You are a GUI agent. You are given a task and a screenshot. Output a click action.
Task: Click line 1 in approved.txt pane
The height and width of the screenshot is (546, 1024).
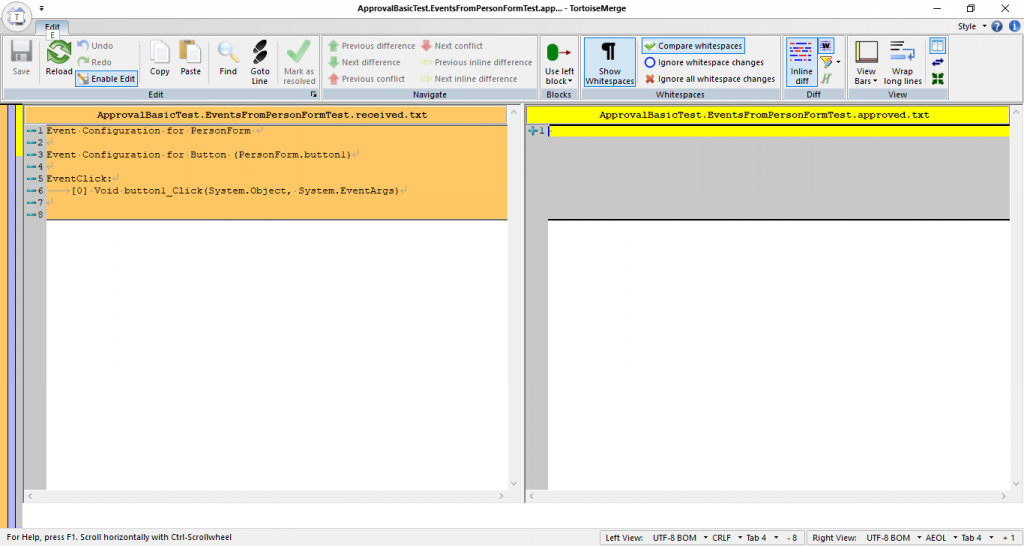pos(778,131)
